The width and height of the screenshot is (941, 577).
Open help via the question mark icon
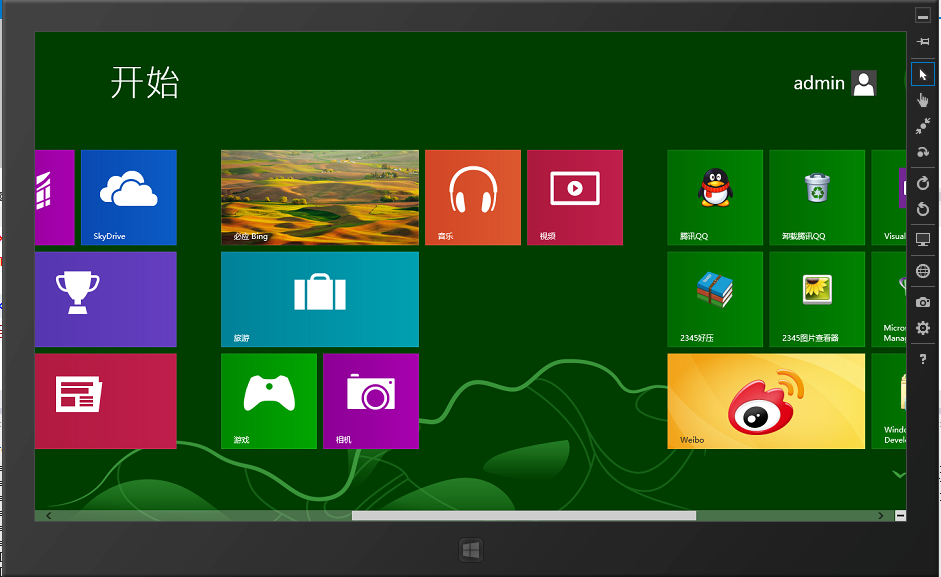pyautogui.click(x=922, y=358)
